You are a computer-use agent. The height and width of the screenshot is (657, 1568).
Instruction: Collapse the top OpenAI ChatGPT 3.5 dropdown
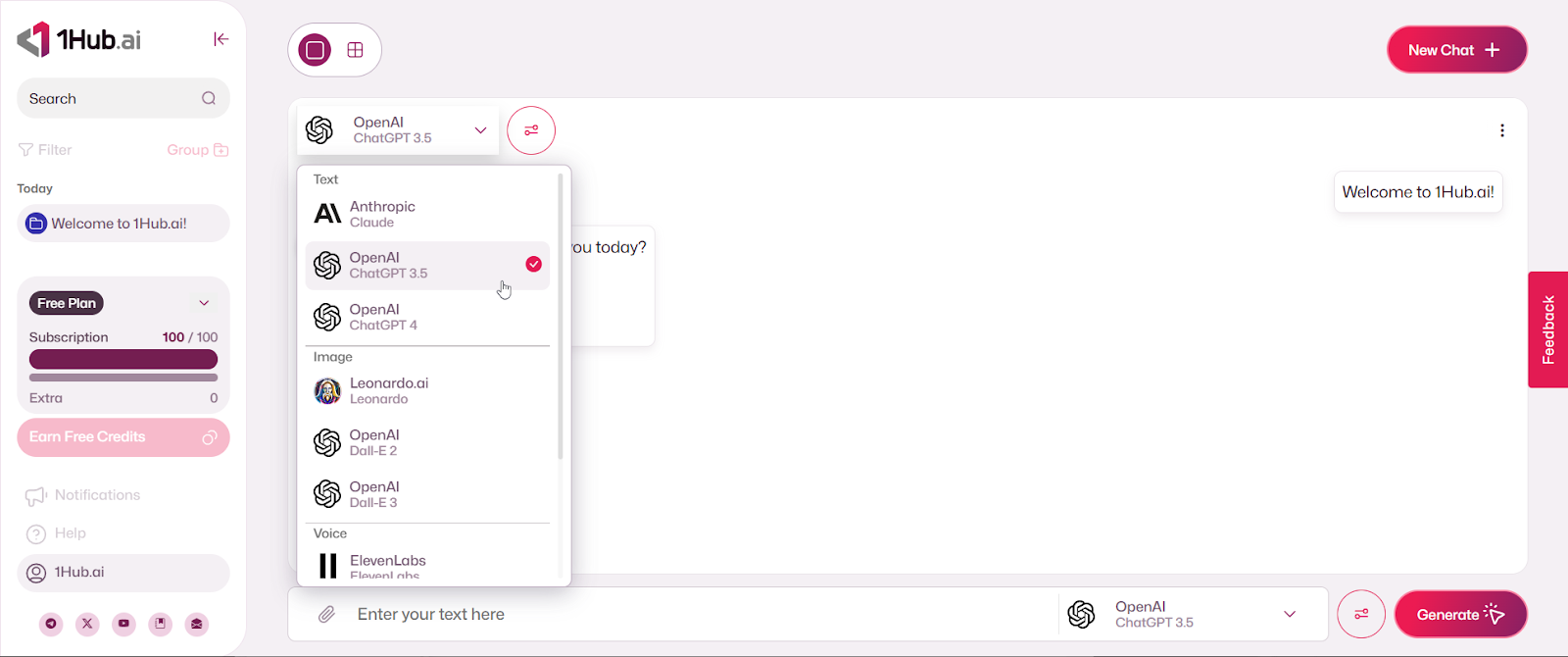480,130
